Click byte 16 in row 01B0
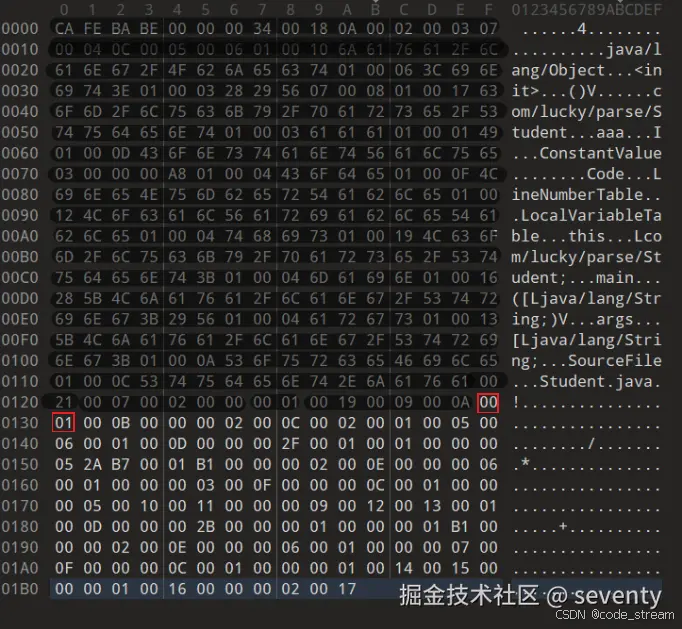The height and width of the screenshot is (629, 682). [x=177, y=589]
